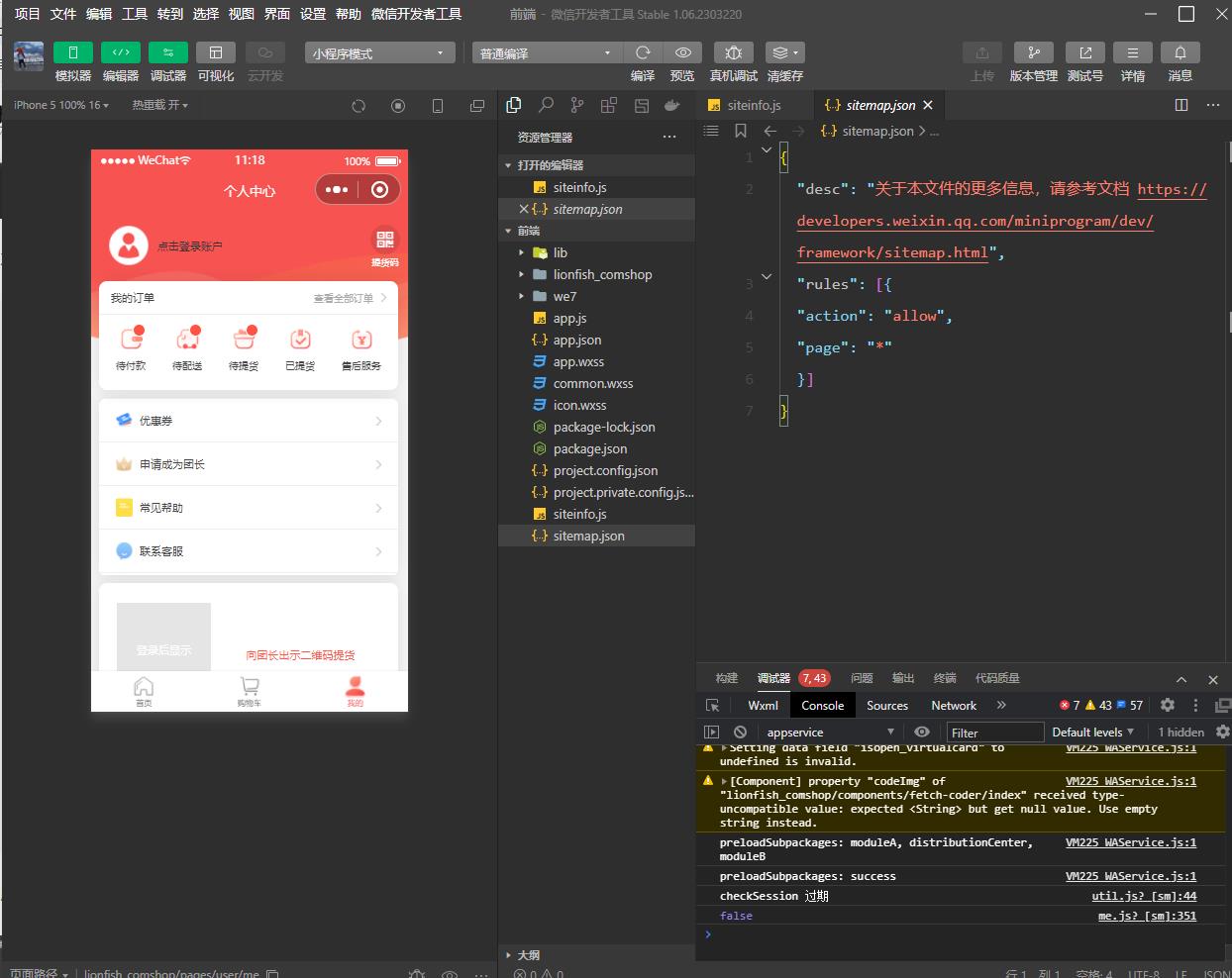This screenshot has height=978, width=1232.
Task: Open the source control branch icon
Action: (577, 105)
